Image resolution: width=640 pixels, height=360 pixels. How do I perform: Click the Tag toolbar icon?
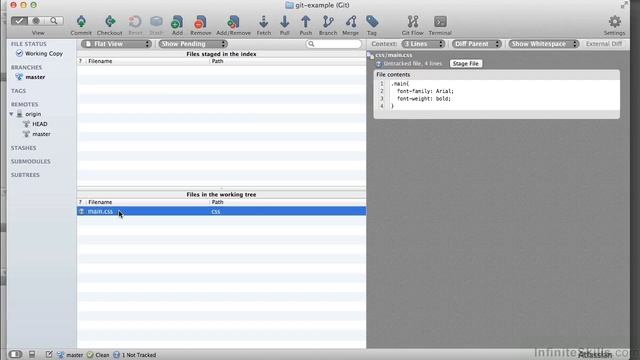[372, 22]
